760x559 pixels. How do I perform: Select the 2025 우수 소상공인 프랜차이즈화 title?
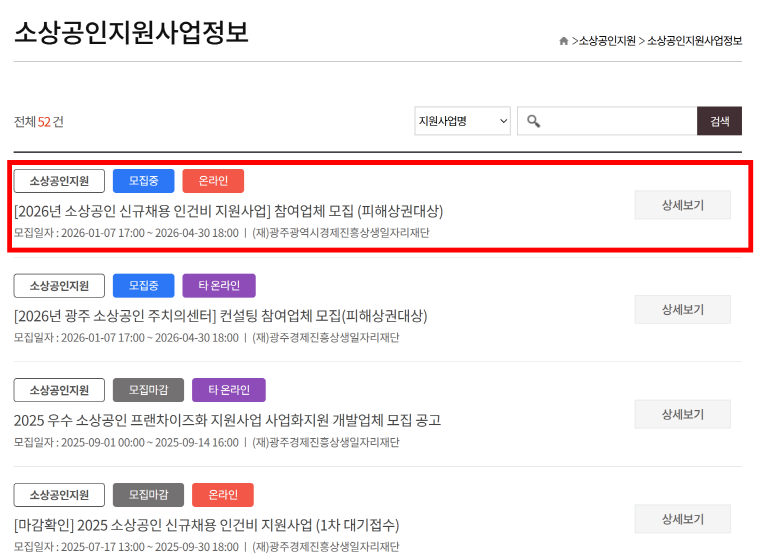coord(227,420)
